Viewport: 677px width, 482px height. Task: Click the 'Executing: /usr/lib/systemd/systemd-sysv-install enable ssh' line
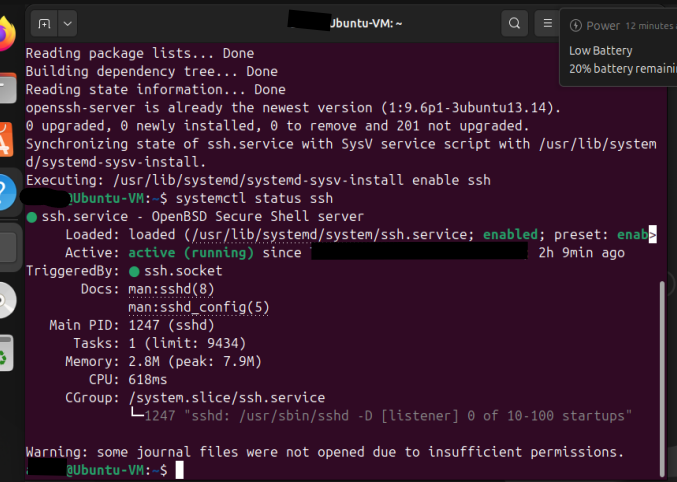pyautogui.click(x=258, y=180)
